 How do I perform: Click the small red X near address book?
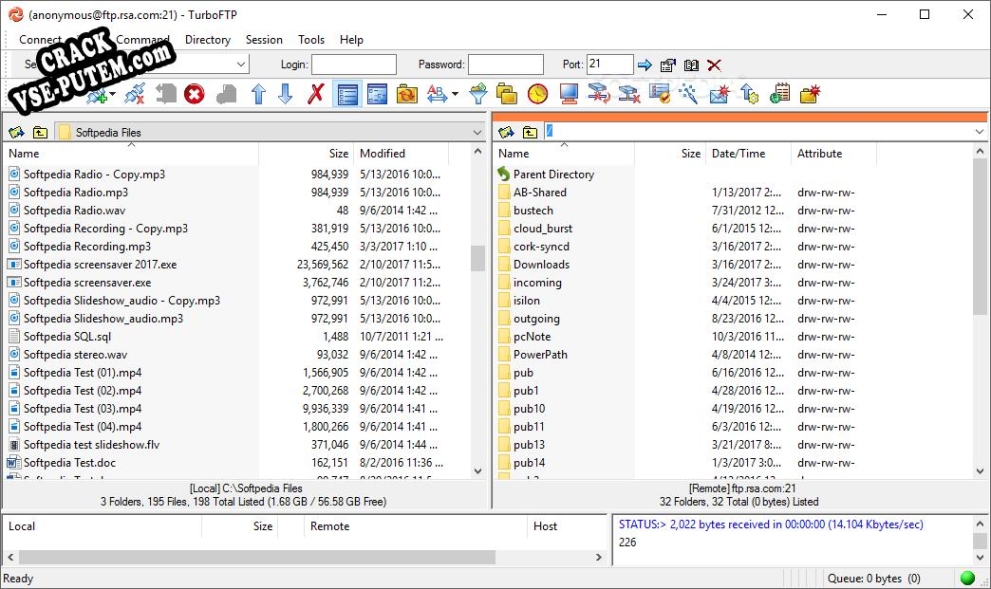[714, 64]
